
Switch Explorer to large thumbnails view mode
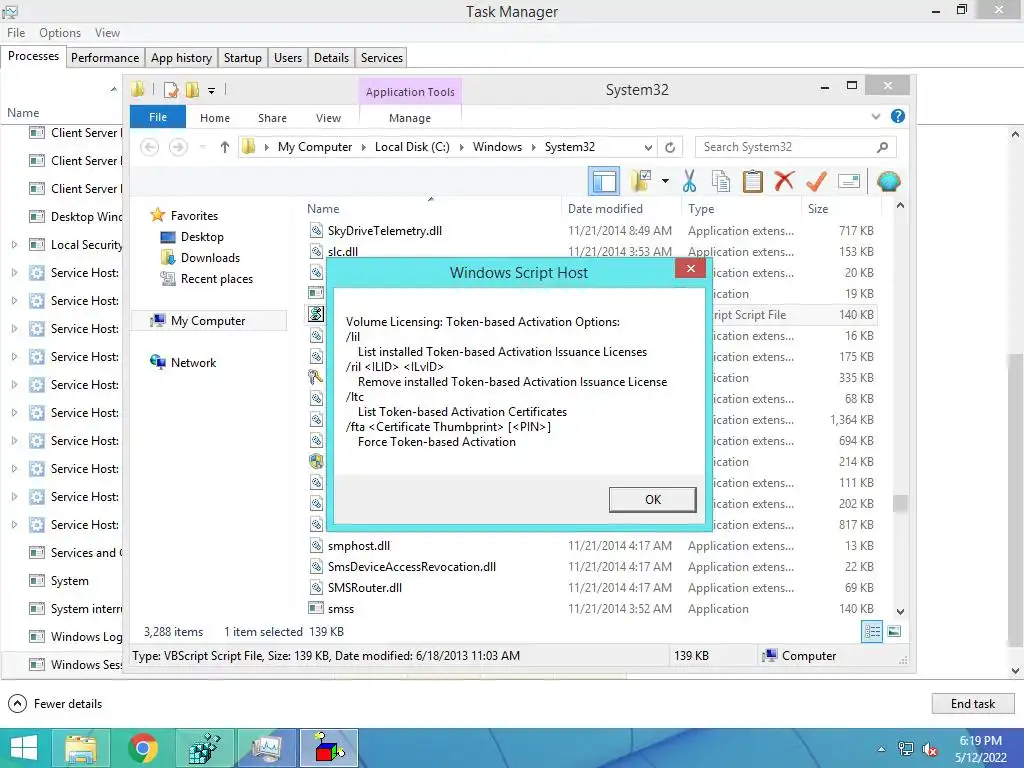coord(895,632)
